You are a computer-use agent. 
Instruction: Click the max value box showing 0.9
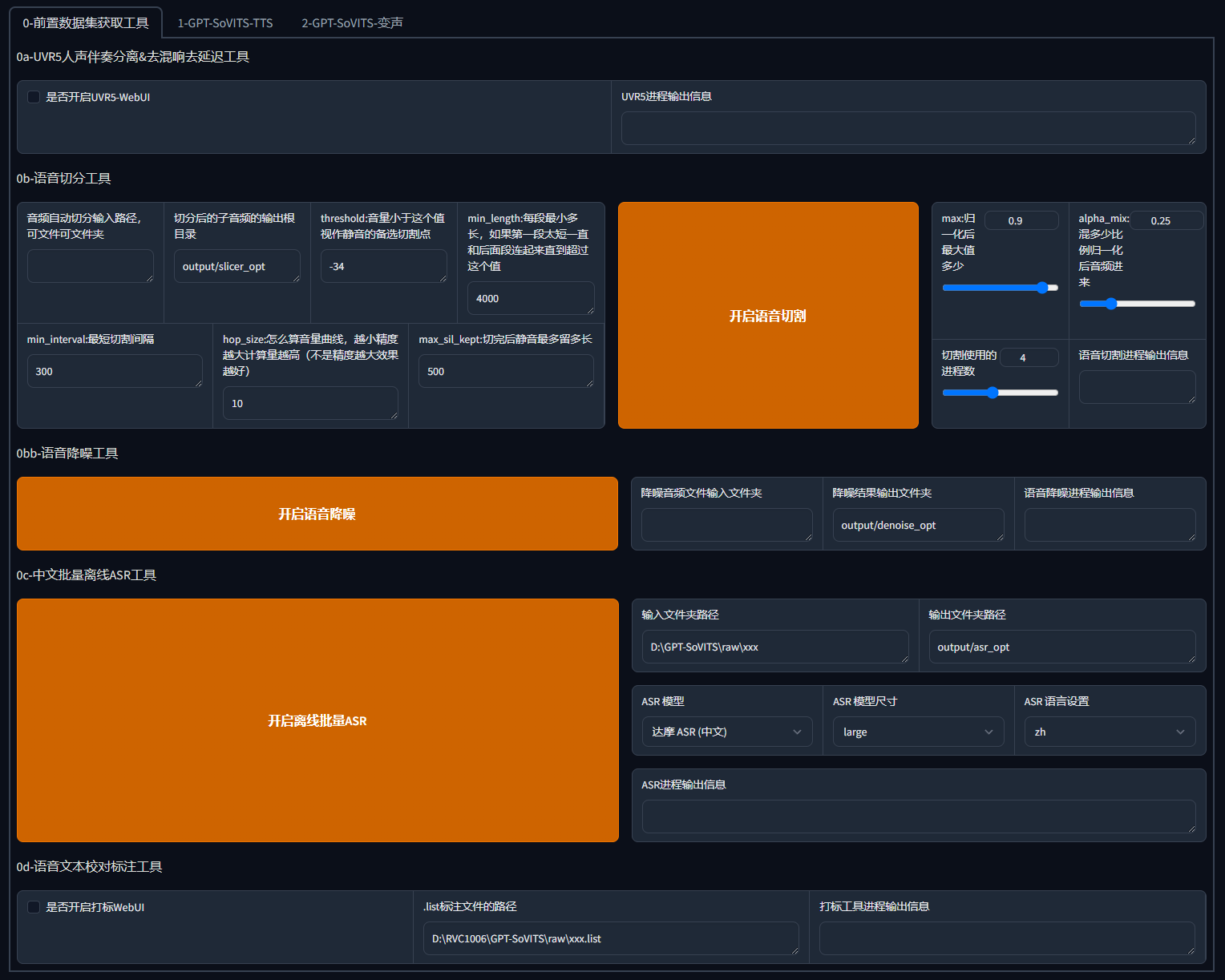(1021, 220)
